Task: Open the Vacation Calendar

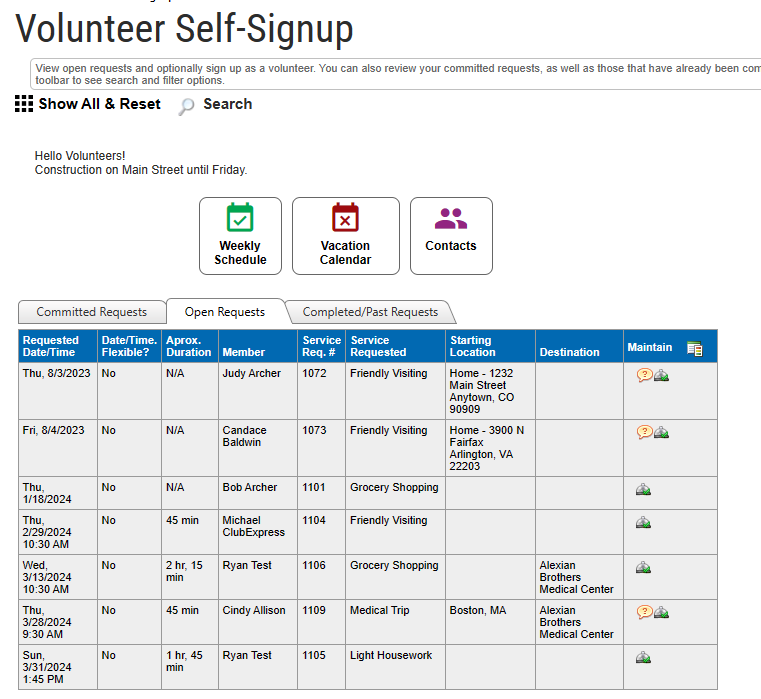Action: 345,236
